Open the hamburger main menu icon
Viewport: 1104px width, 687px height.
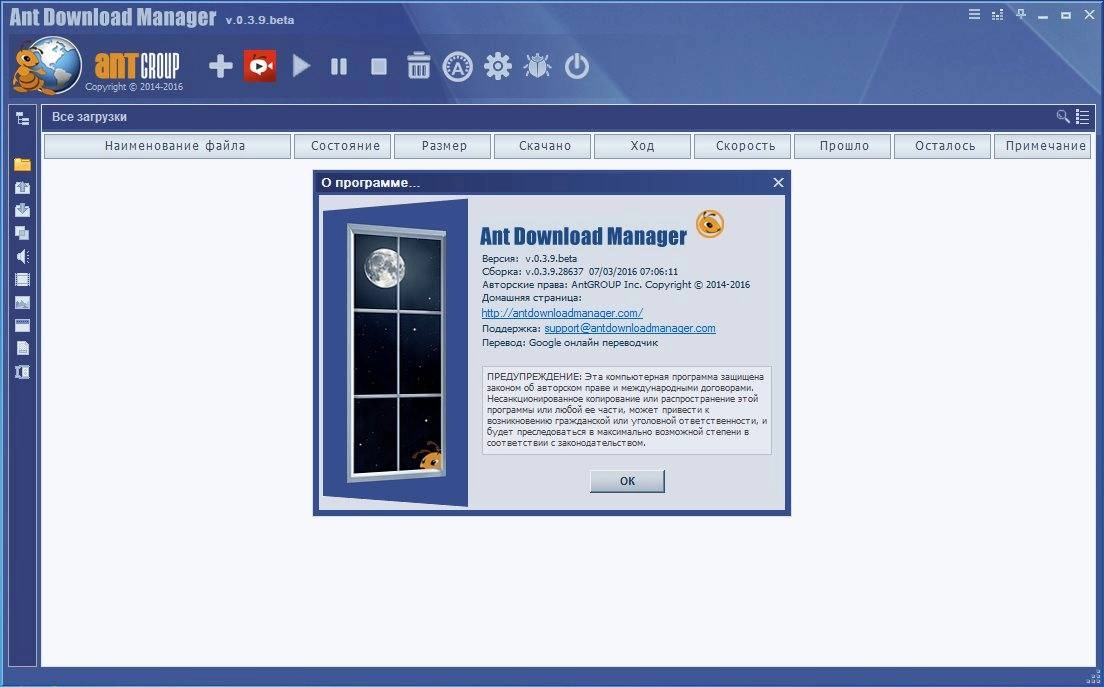(974, 14)
